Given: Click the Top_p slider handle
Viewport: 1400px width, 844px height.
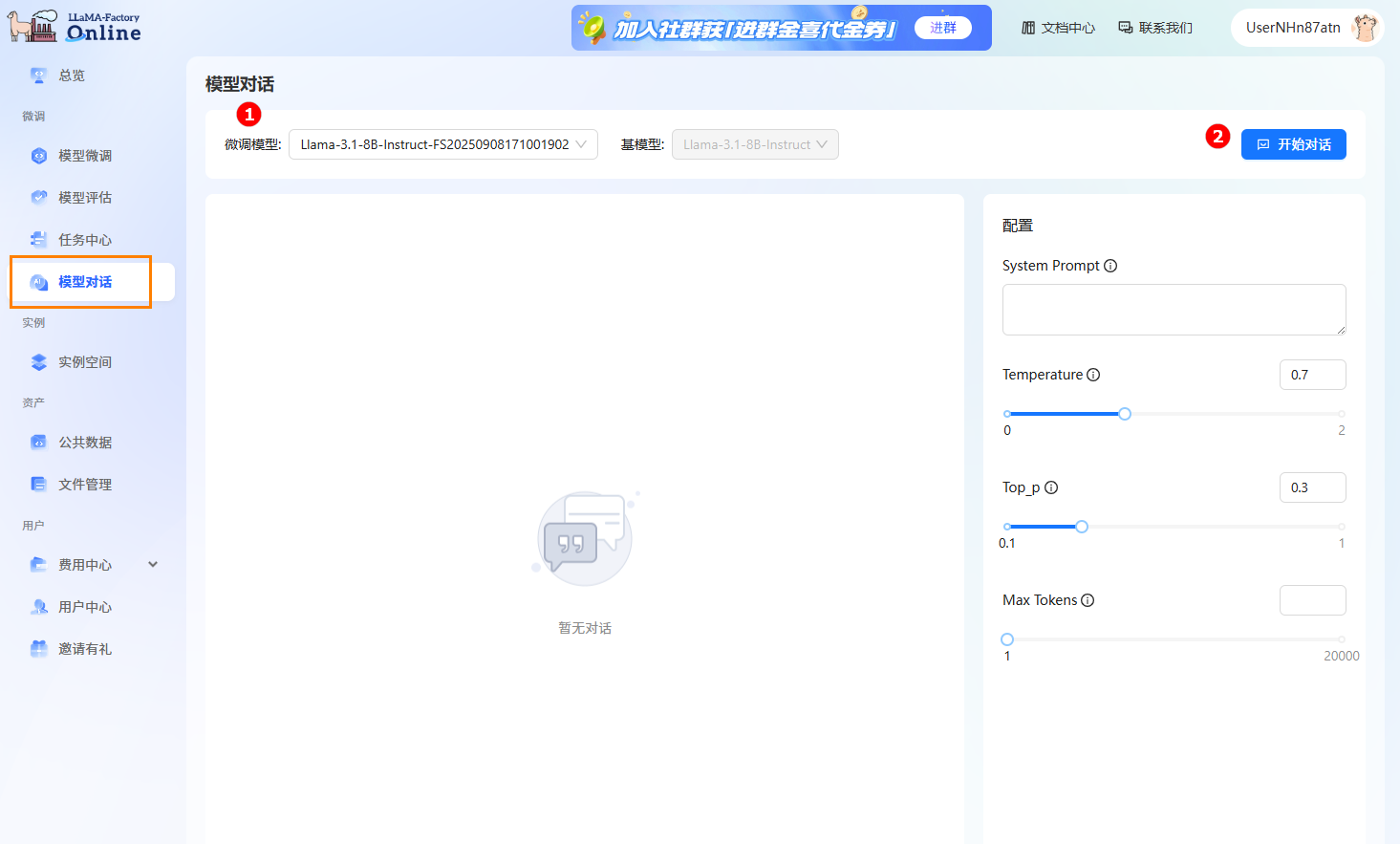Looking at the screenshot, I should click(x=1082, y=527).
